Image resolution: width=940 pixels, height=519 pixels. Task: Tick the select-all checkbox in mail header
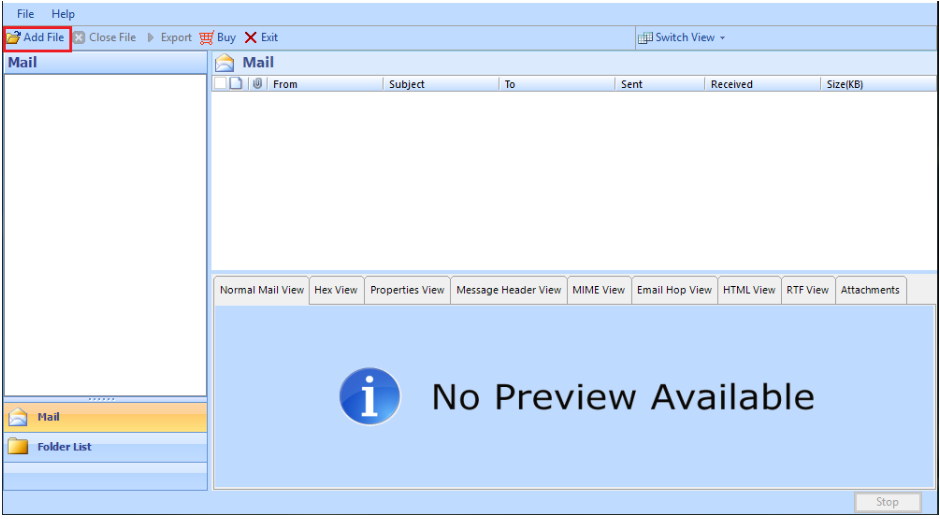pos(220,84)
